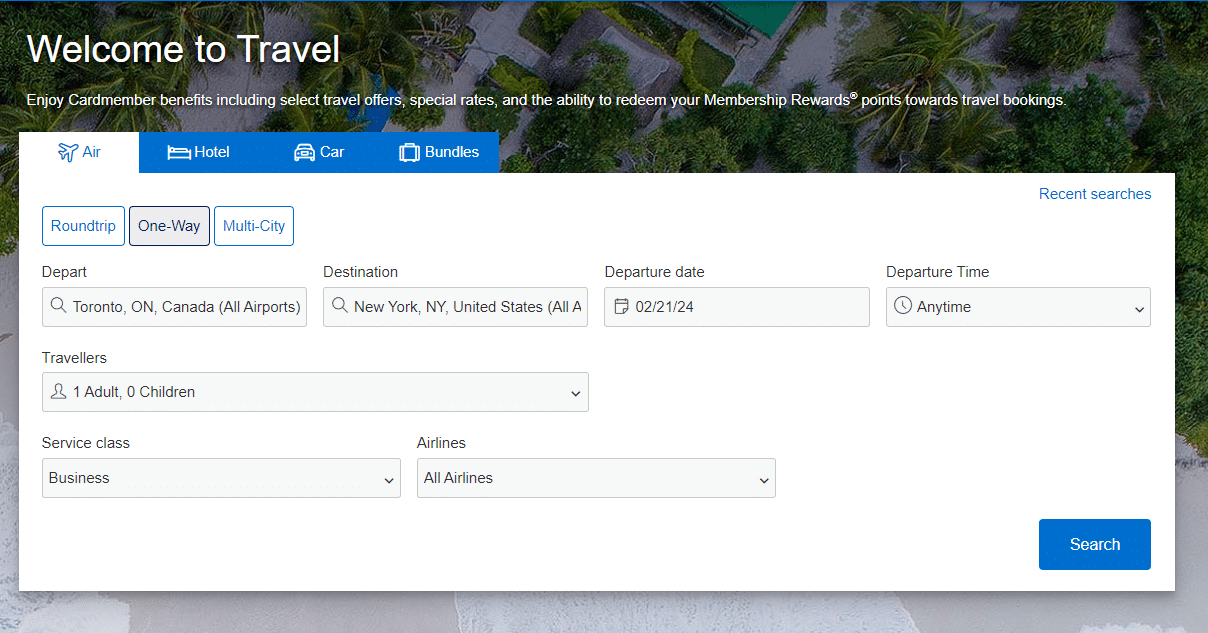
Task: Select the One-Way trip type
Action: (x=169, y=226)
